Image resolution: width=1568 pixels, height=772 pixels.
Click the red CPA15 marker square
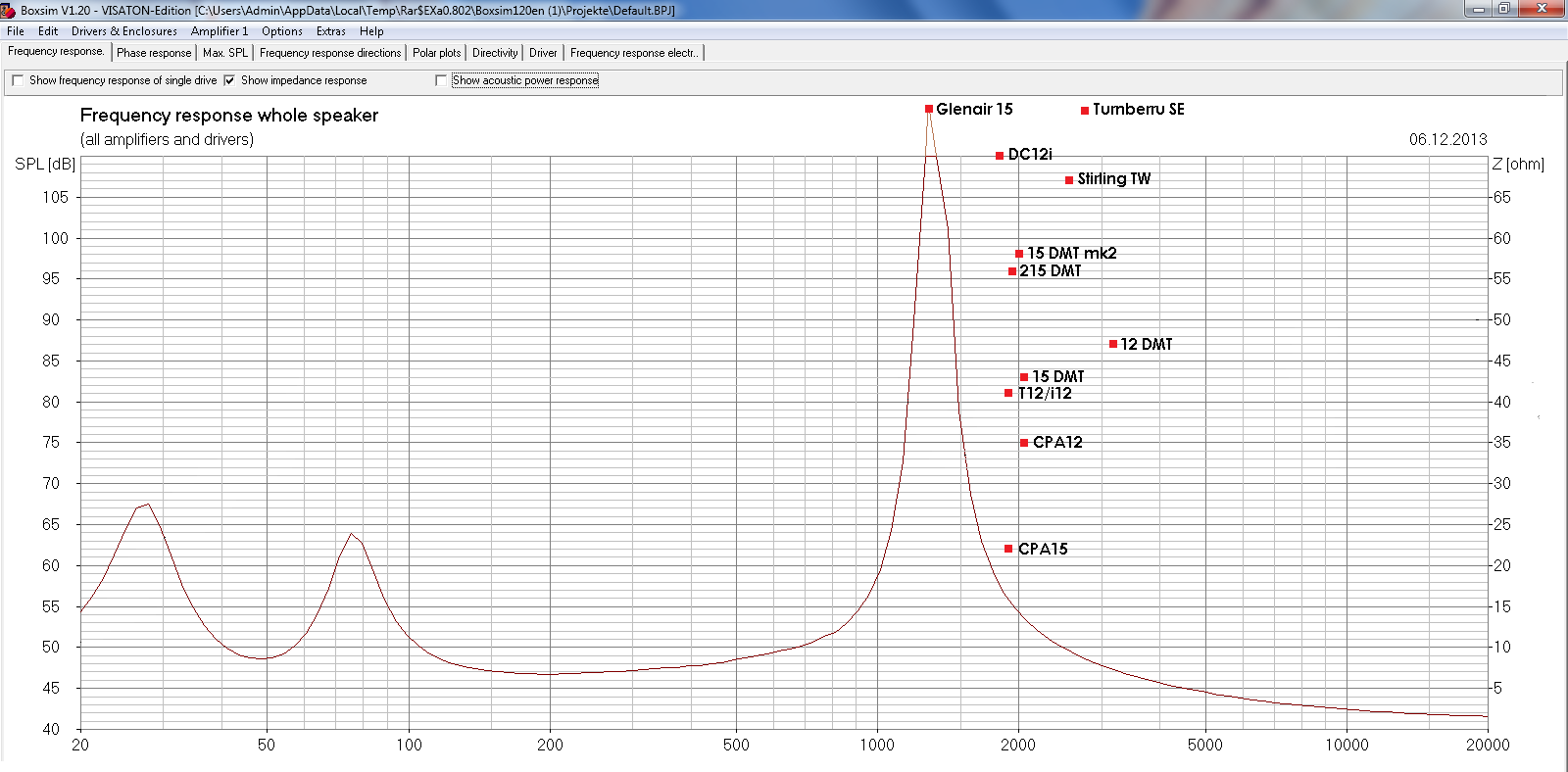pyautogui.click(x=1008, y=549)
